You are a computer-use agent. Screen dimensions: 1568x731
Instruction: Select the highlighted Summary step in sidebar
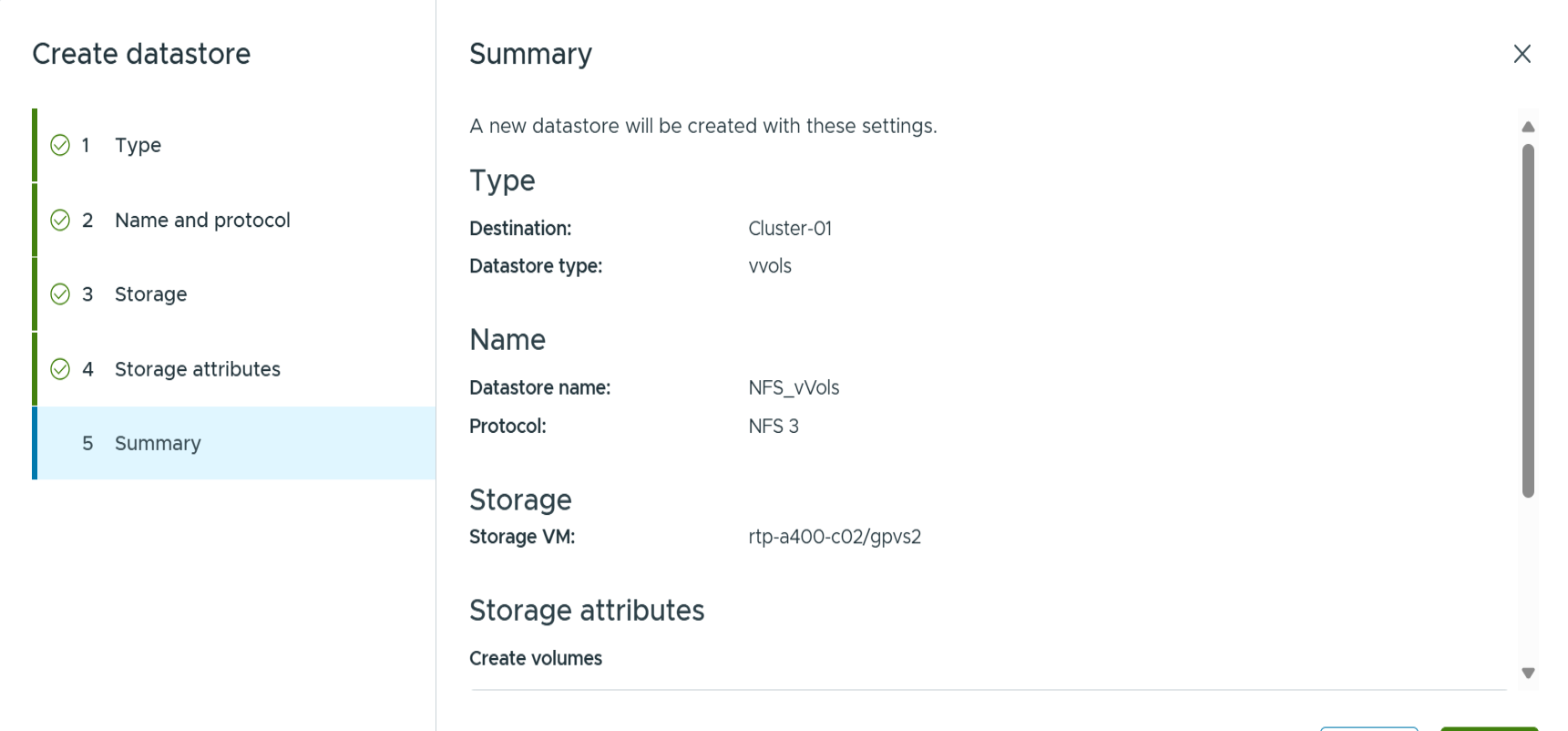click(158, 443)
